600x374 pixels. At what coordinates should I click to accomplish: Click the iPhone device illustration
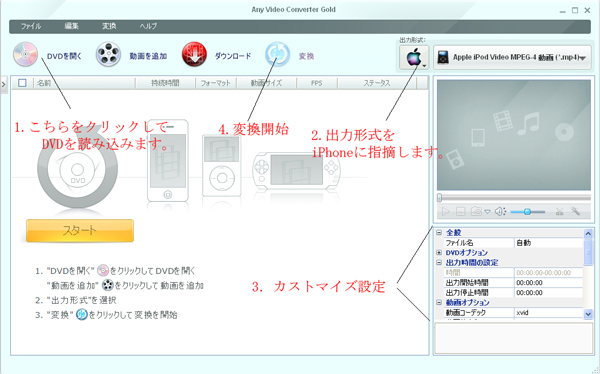click(168, 160)
